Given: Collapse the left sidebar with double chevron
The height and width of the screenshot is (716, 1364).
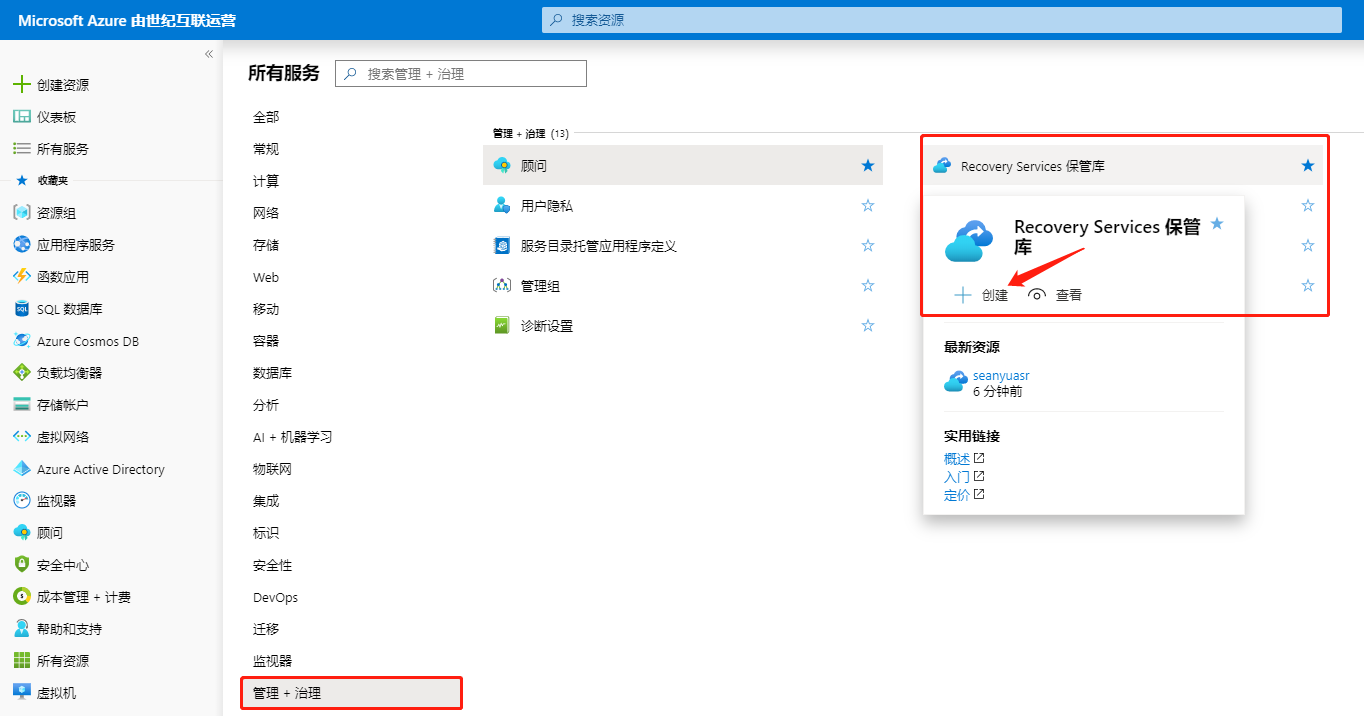Looking at the screenshot, I should (209, 54).
